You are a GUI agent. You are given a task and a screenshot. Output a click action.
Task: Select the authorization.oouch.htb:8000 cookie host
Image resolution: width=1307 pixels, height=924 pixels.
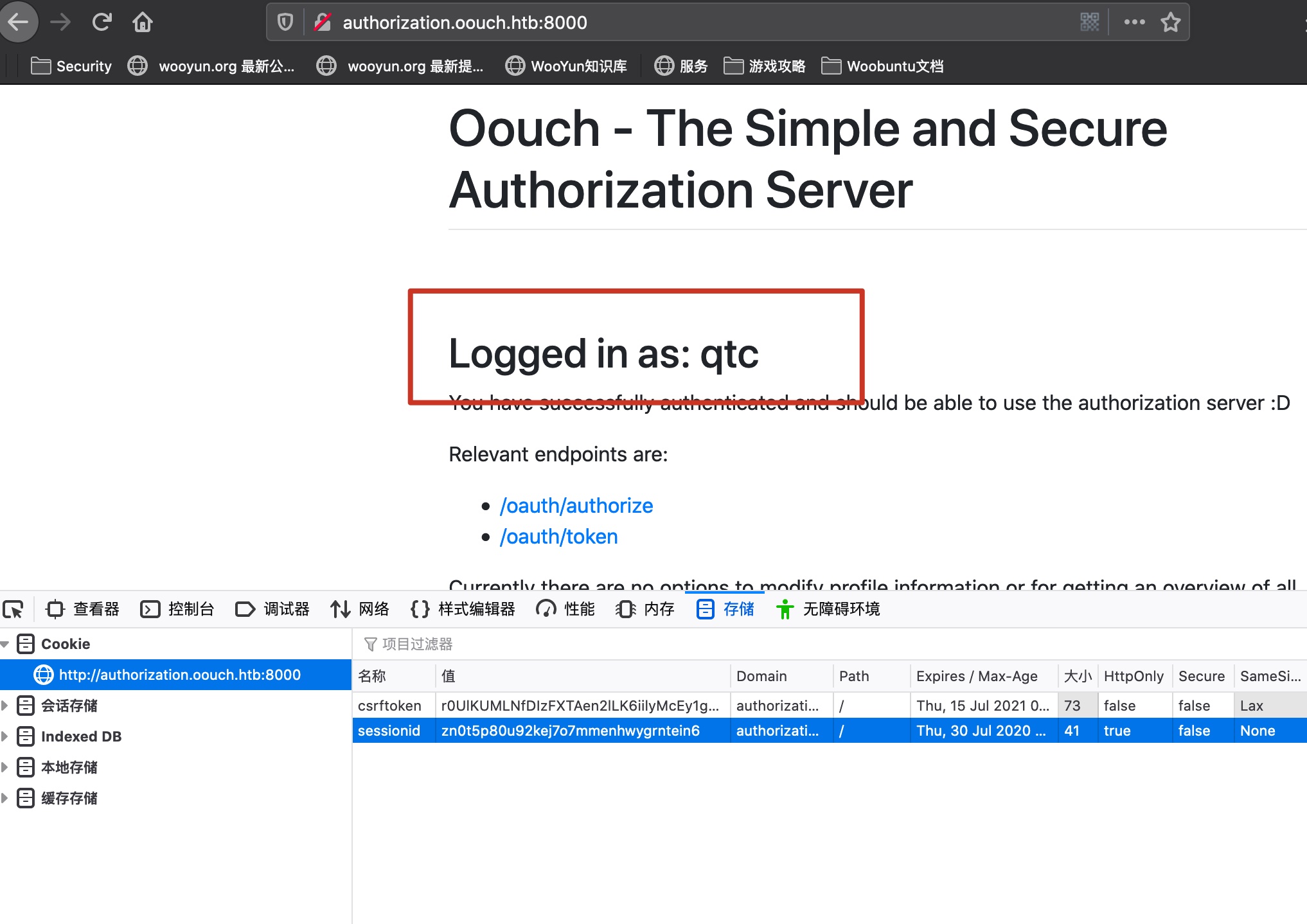[179, 675]
